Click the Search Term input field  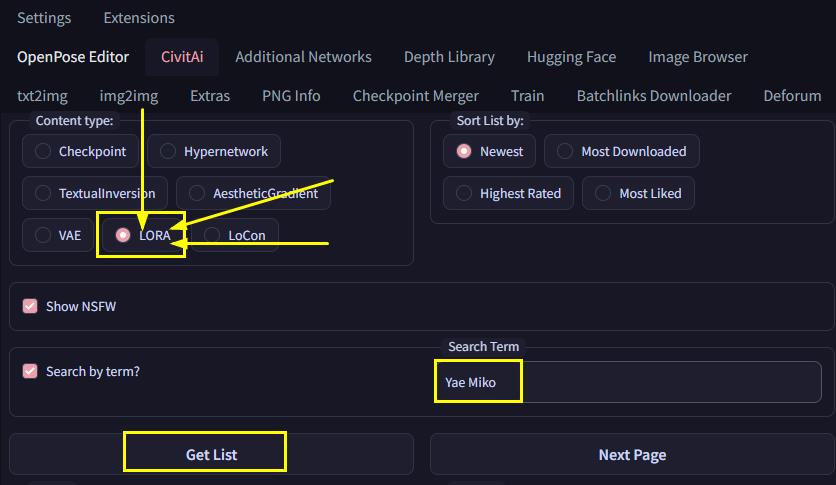pos(628,382)
